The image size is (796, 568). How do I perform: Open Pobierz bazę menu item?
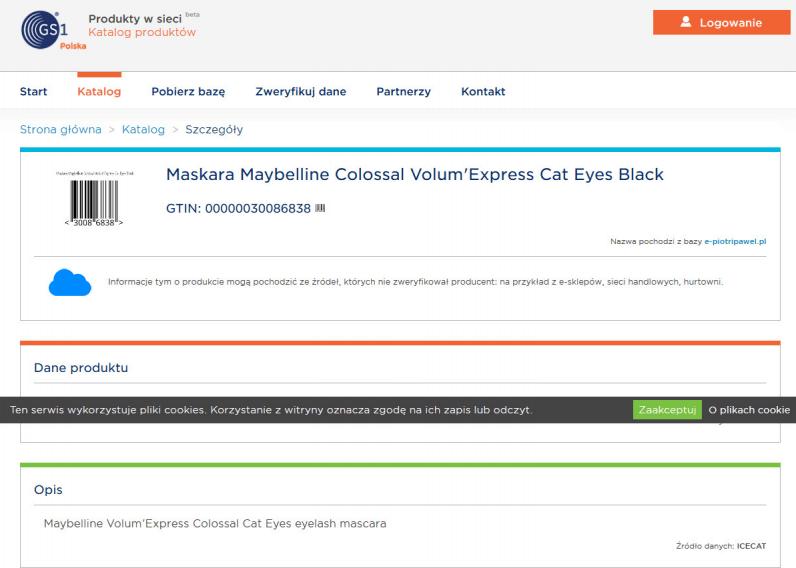(x=188, y=92)
